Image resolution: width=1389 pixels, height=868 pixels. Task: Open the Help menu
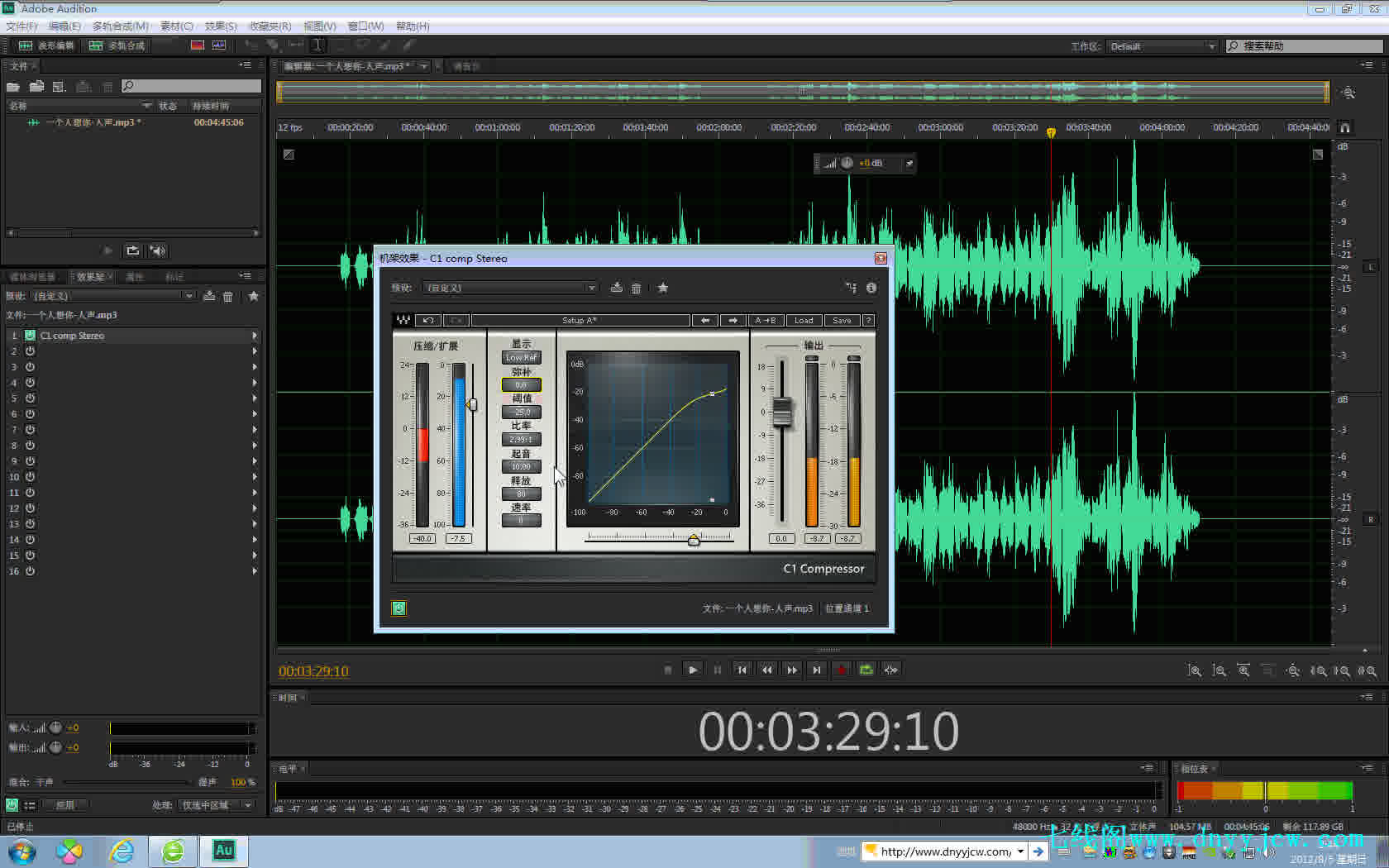(413, 26)
